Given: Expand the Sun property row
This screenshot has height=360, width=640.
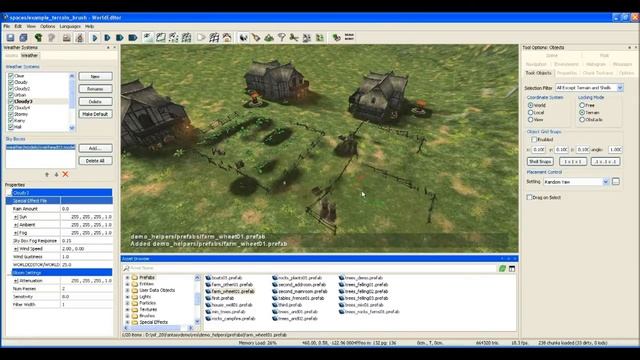Looking at the screenshot, I should click(16, 217).
